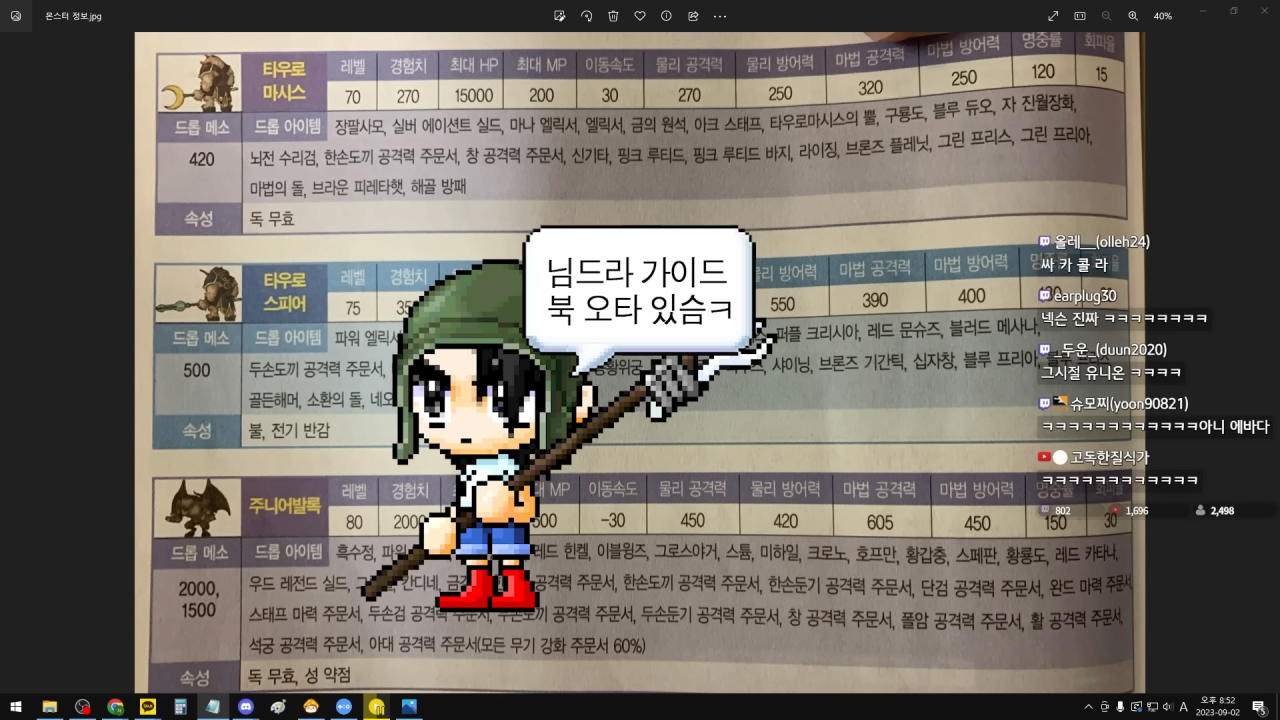Click the chat name 고독한질식가
The height and width of the screenshot is (720, 1280).
tap(1110, 458)
